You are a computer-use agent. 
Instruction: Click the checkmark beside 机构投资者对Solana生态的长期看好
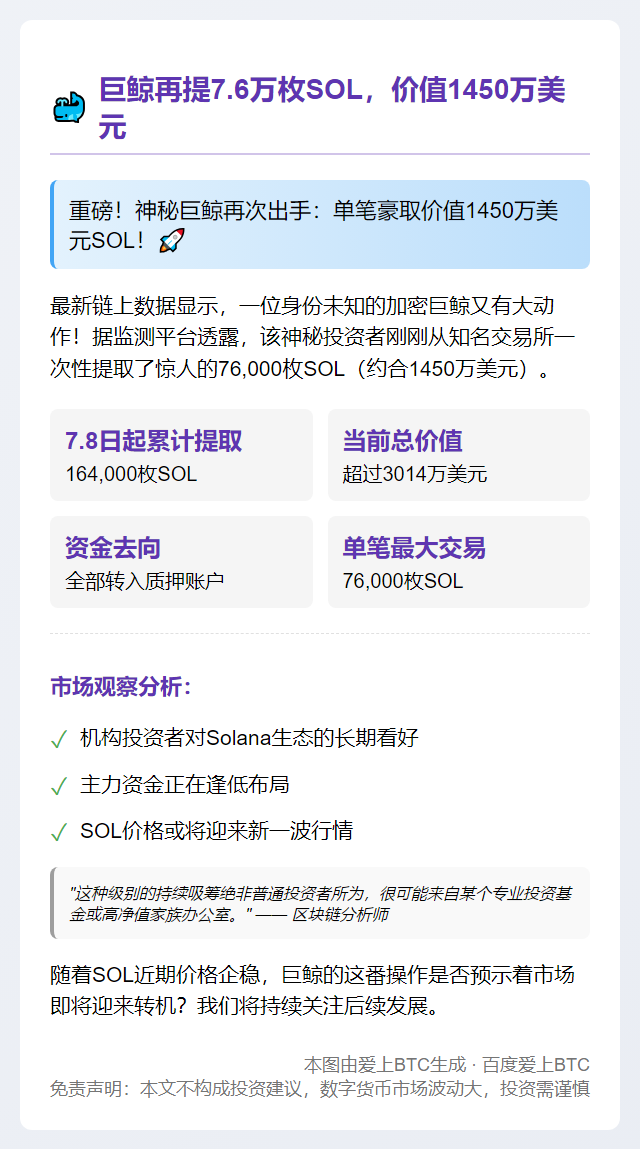point(59,740)
